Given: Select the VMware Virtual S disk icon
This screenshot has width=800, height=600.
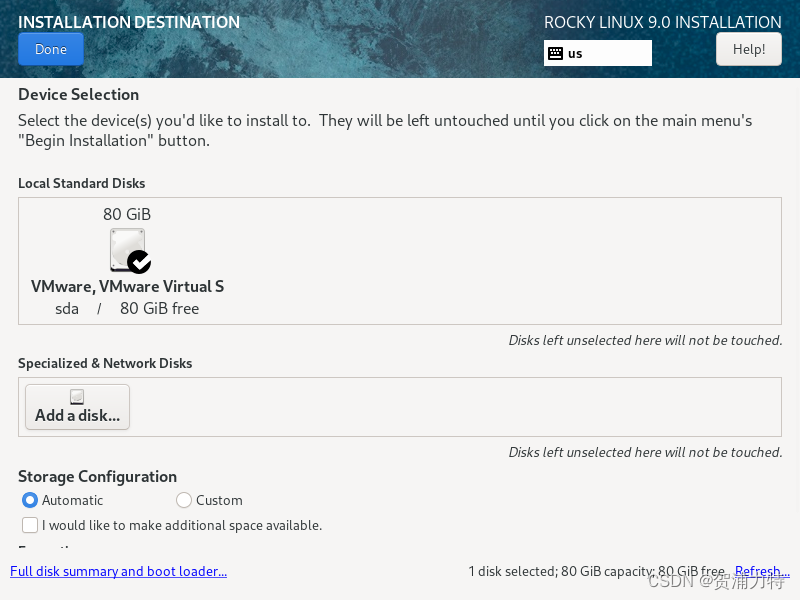Looking at the screenshot, I should [128, 250].
